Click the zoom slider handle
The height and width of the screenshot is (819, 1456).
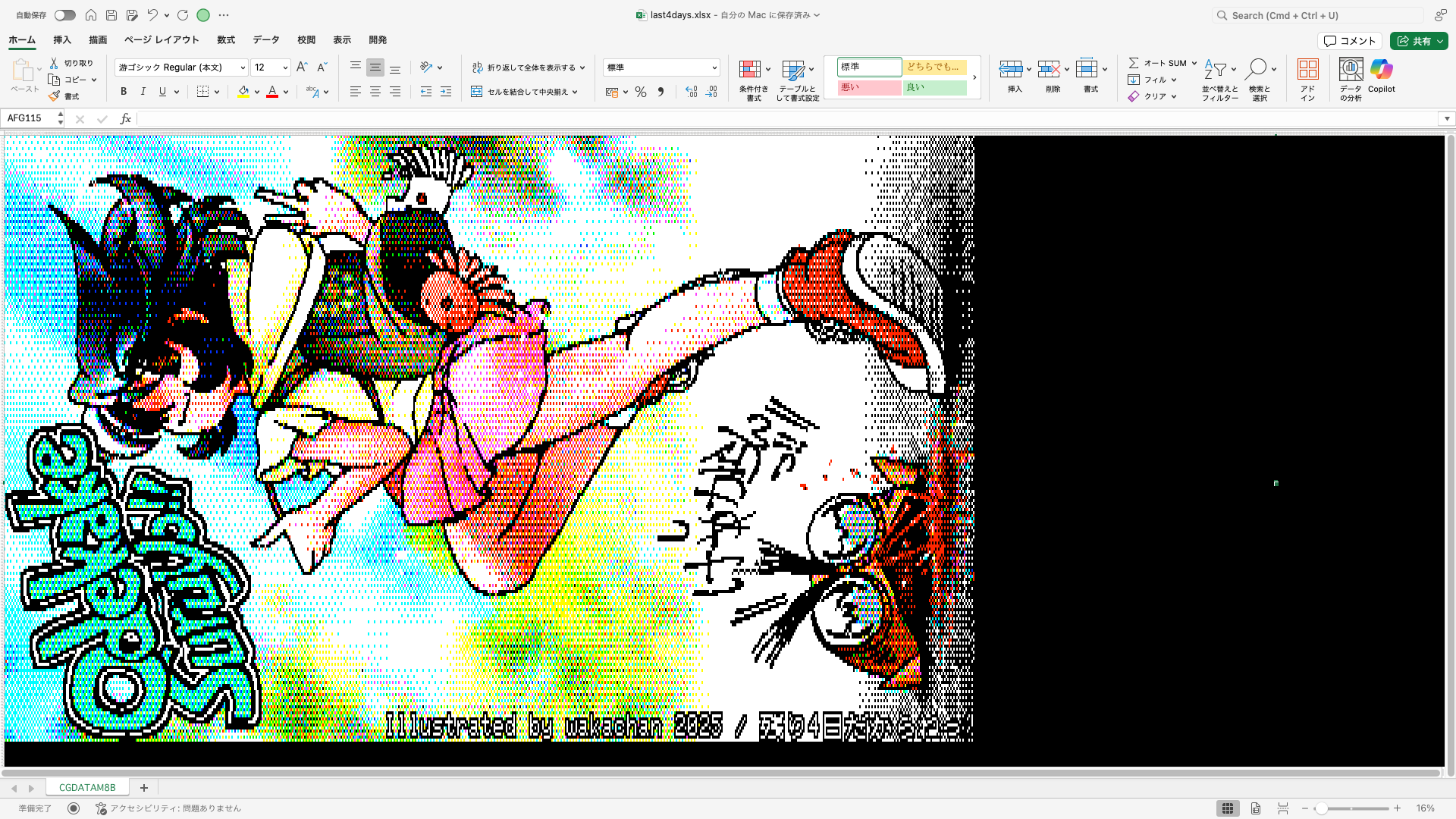pyautogui.click(x=1321, y=808)
